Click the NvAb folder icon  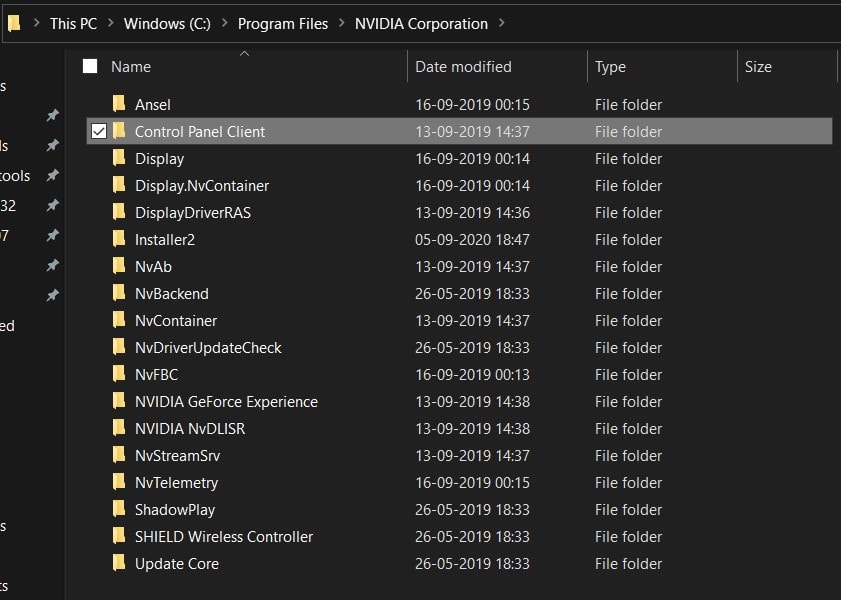pos(119,265)
